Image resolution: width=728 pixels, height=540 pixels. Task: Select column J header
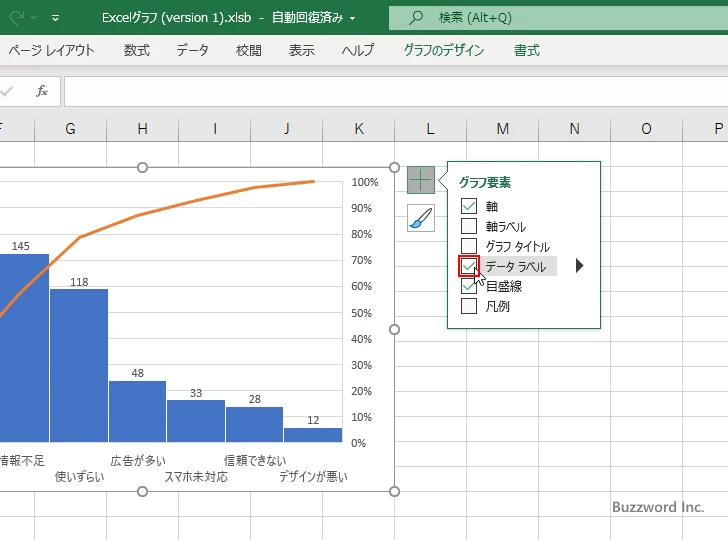[286, 129]
